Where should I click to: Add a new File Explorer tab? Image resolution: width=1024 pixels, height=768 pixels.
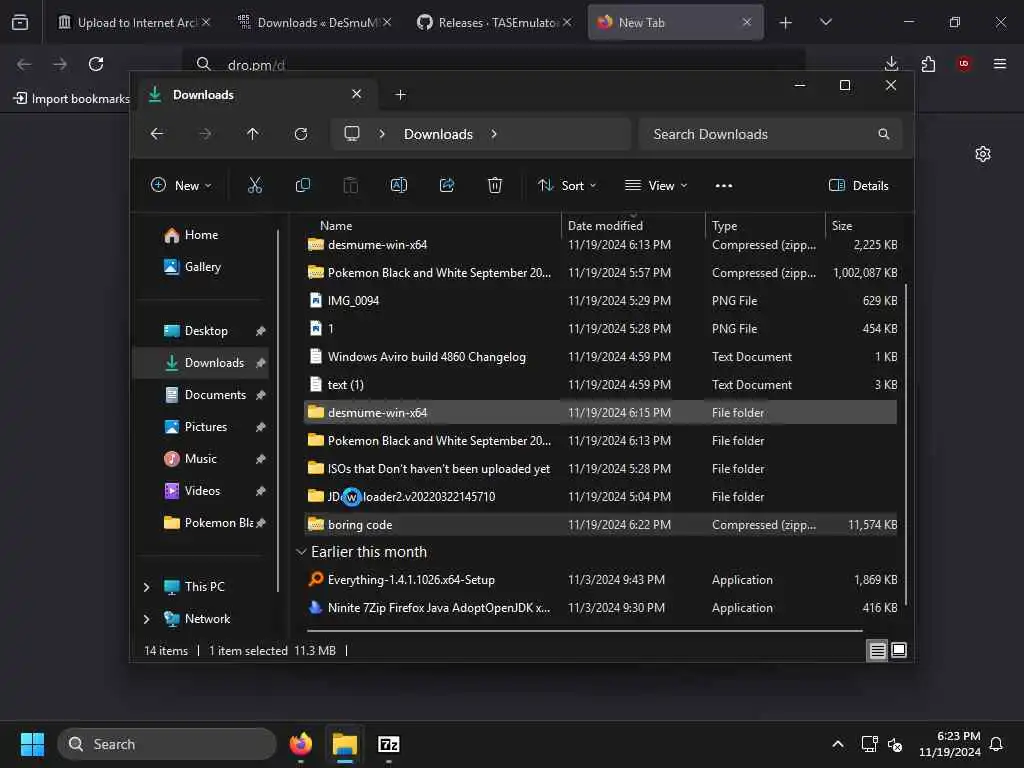[x=400, y=95]
